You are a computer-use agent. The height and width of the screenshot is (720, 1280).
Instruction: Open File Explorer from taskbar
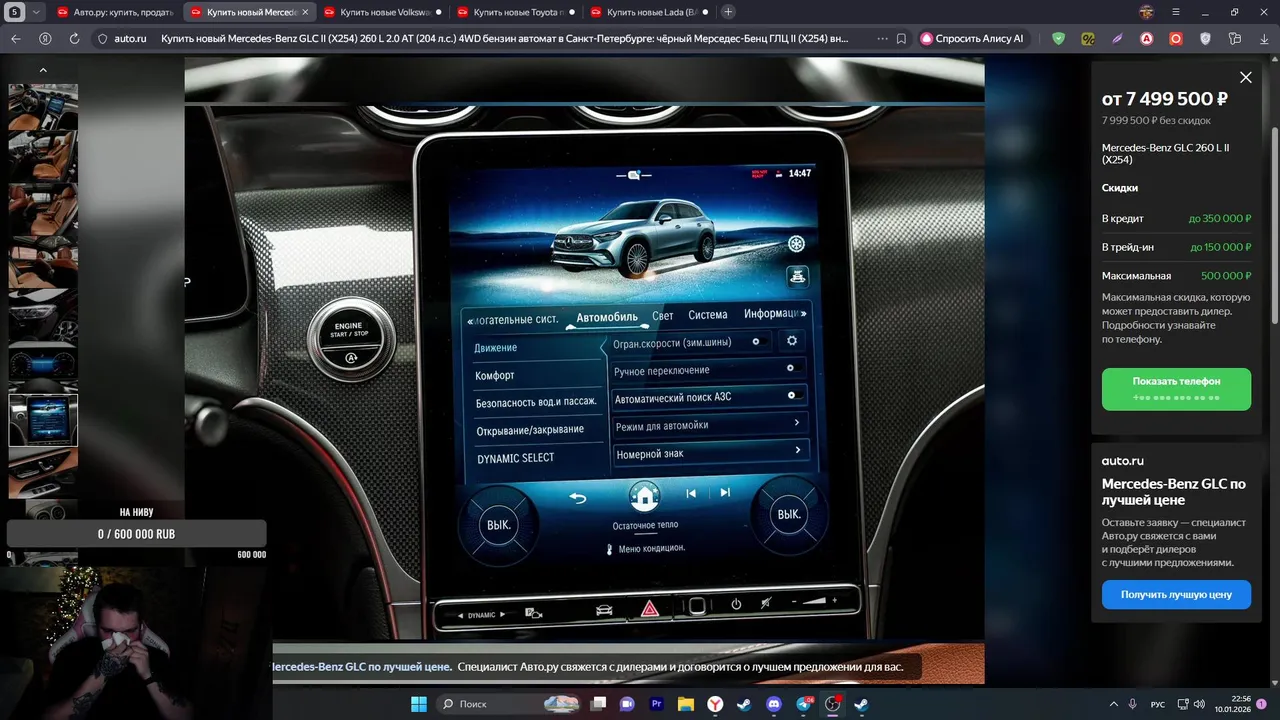[x=686, y=704]
